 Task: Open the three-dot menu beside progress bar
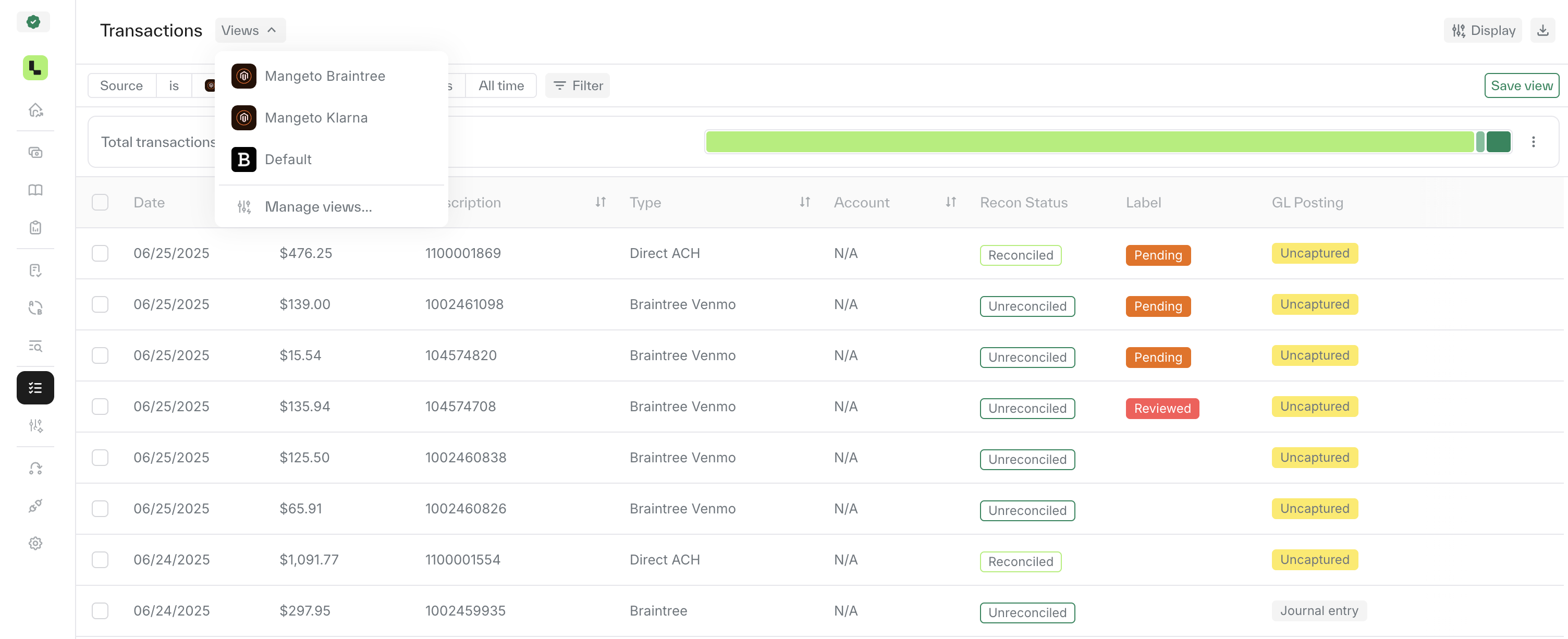click(1533, 142)
